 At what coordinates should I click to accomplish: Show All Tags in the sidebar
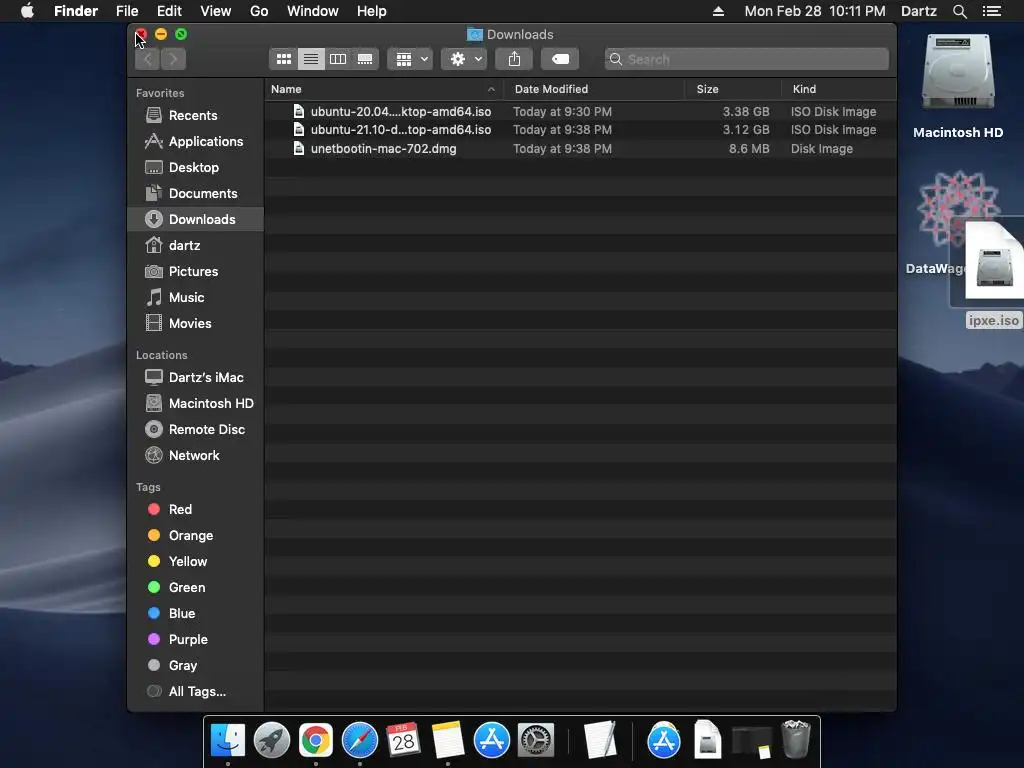tap(197, 692)
